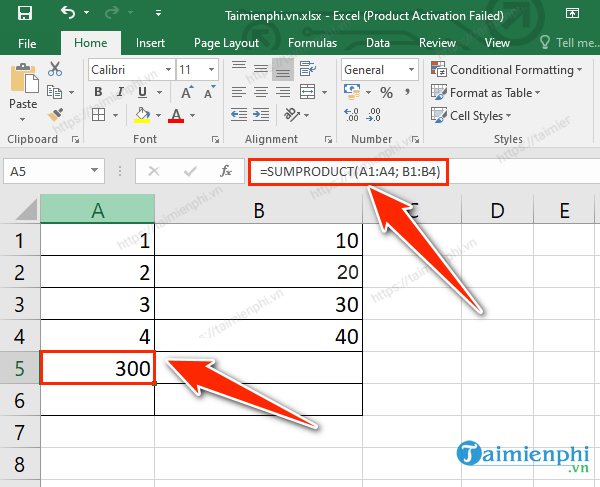Click the Copy icon in Clipboard group
Viewport: 600px width, 487px height.
(x=55, y=93)
